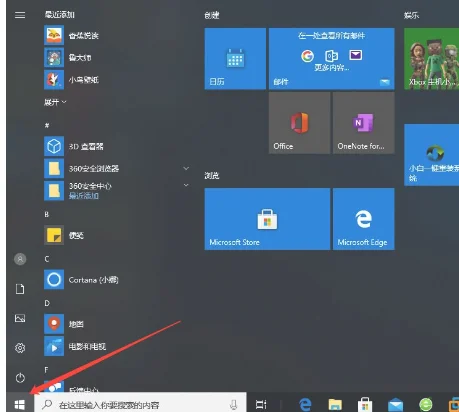The height and width of the screenshot is (412, 459).
Task: Launch Edge from the taskbar
Action: click(305, 405)
